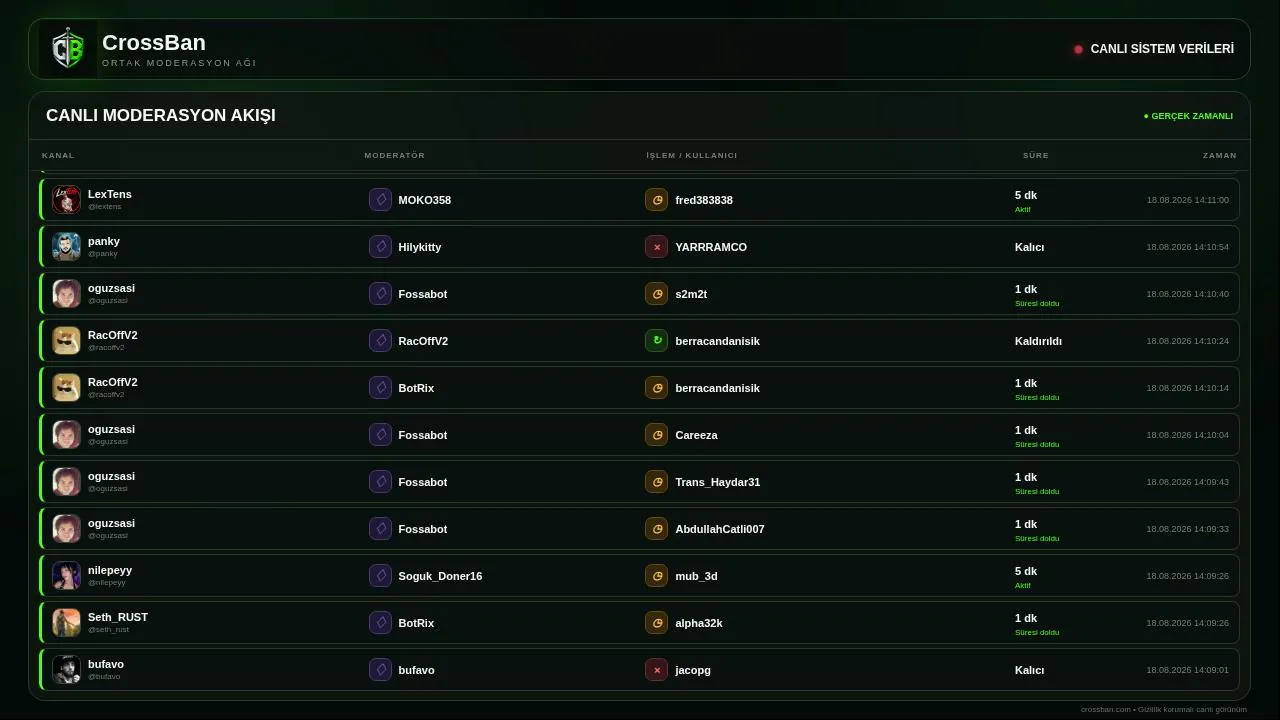Select username Trans_Haydar31 in the feed
The height and width of the screenshot is (720, 1280).
pos(717,482)
